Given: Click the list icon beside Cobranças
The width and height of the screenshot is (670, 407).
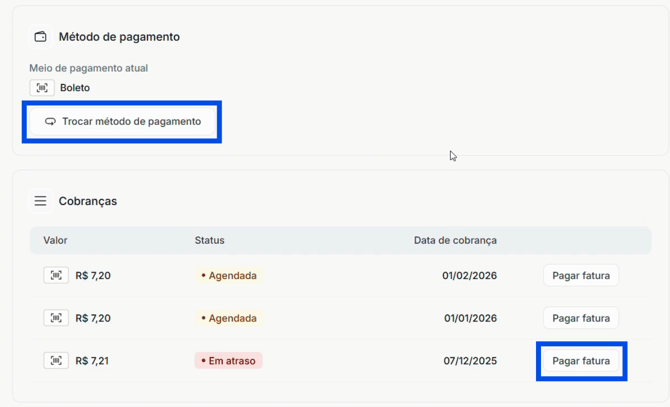Looking at the screenshot, I should [x=41, y=201].
